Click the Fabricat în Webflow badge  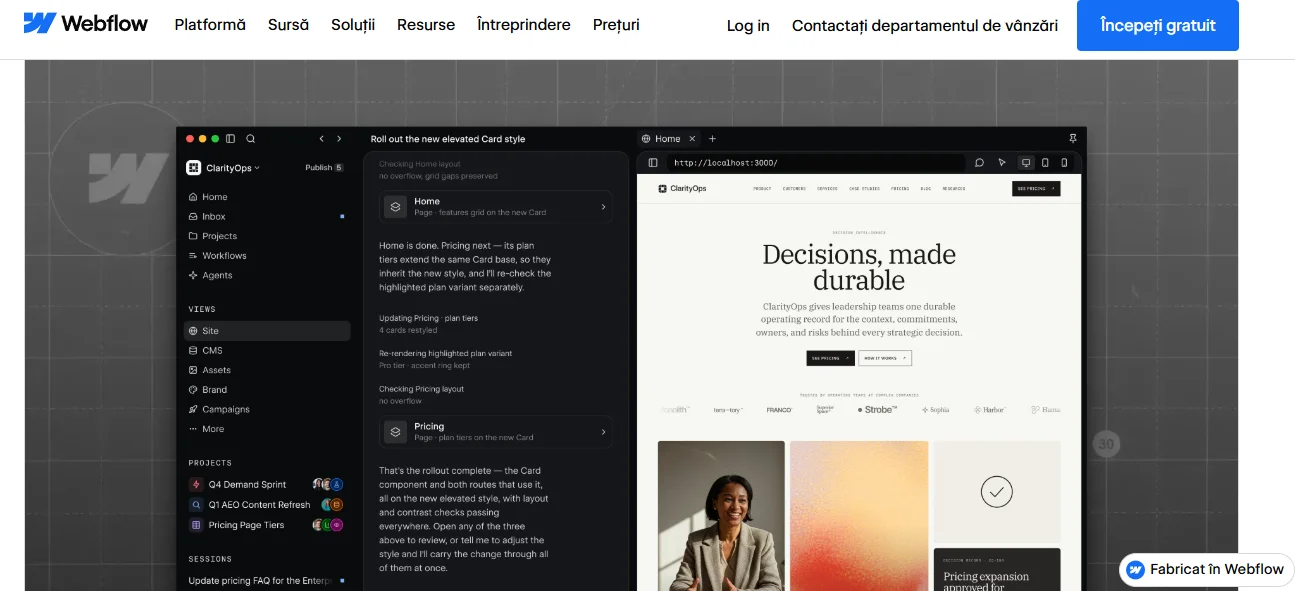coord(1206,569)
